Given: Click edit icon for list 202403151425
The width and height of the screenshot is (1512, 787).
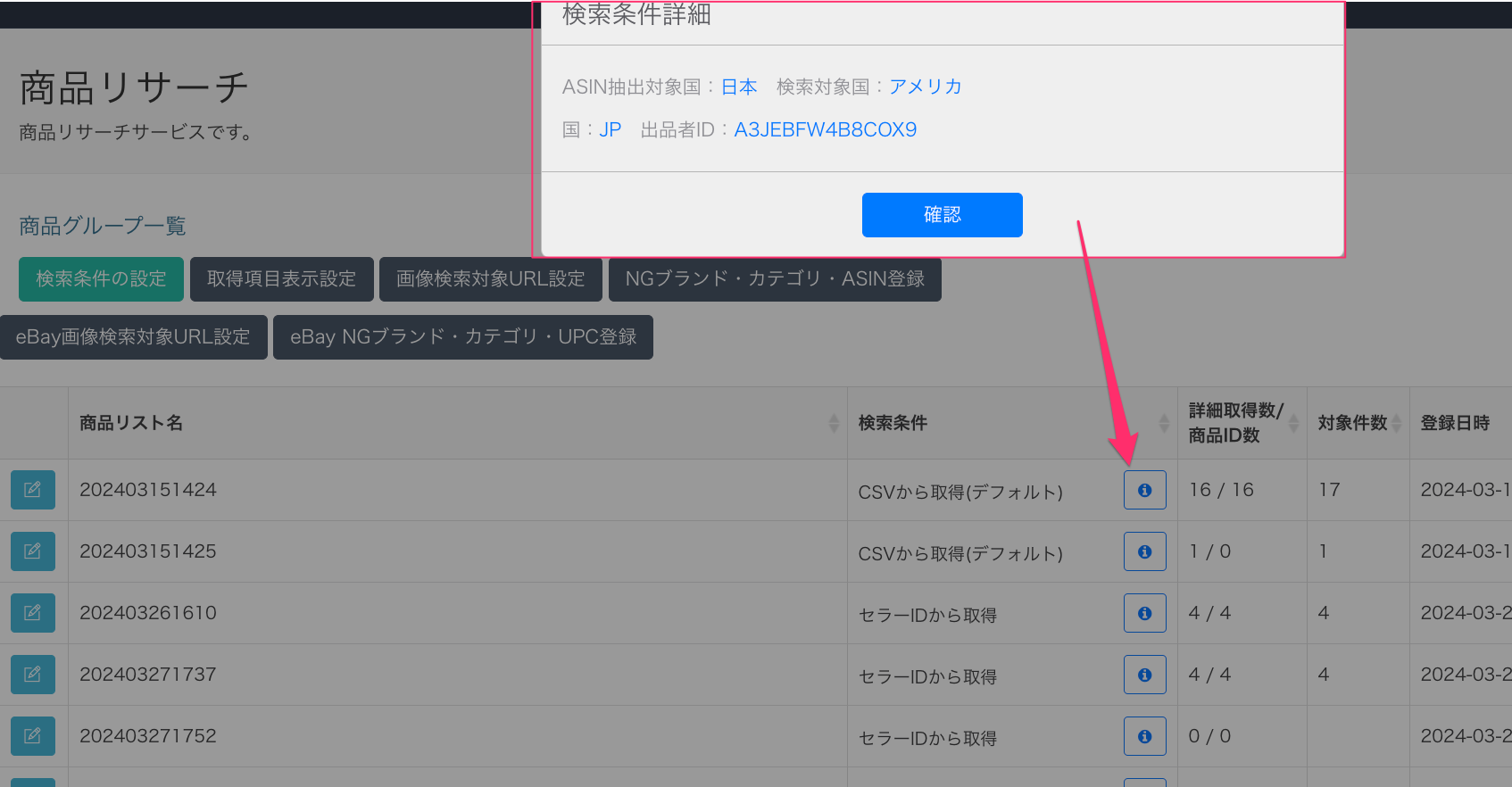Looking at the screenshot, I should click(33, 551).
